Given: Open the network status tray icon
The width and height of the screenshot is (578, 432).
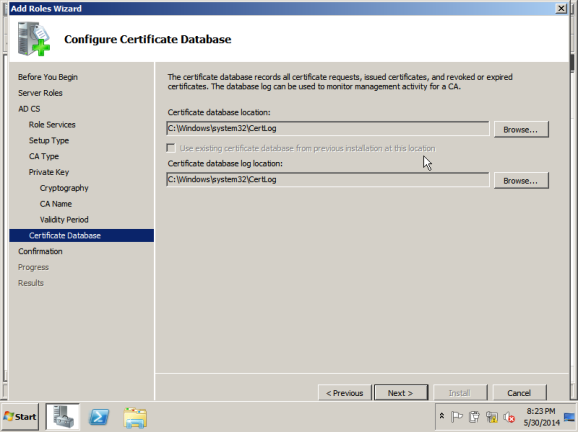Looking at the screenshot, I should click(492, 417).
